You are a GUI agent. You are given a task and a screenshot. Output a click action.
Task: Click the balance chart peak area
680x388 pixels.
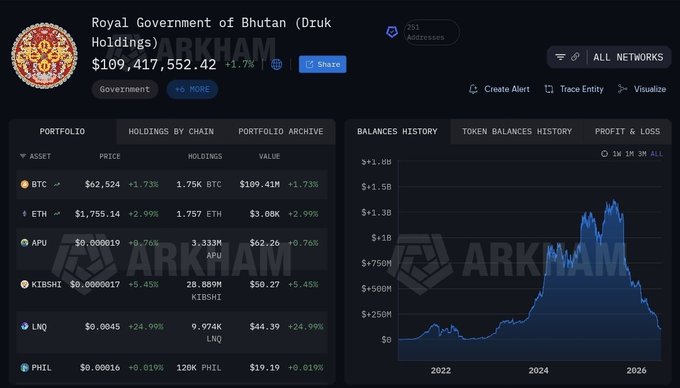pyautogui.click(x=613, y=203)
